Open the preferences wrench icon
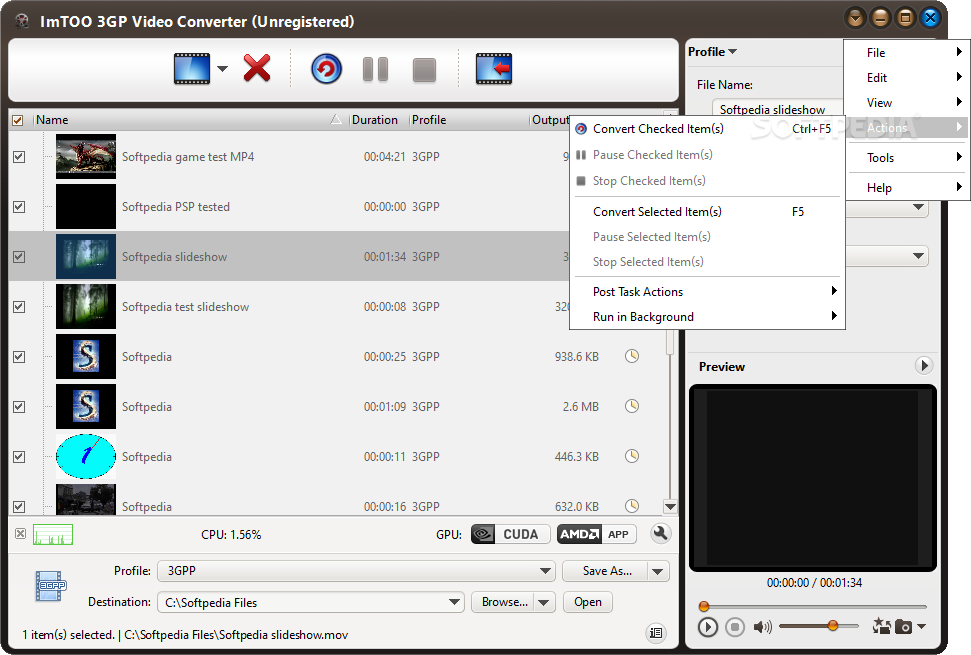This screenshot has width=971, height=655. tap(661, 534)
